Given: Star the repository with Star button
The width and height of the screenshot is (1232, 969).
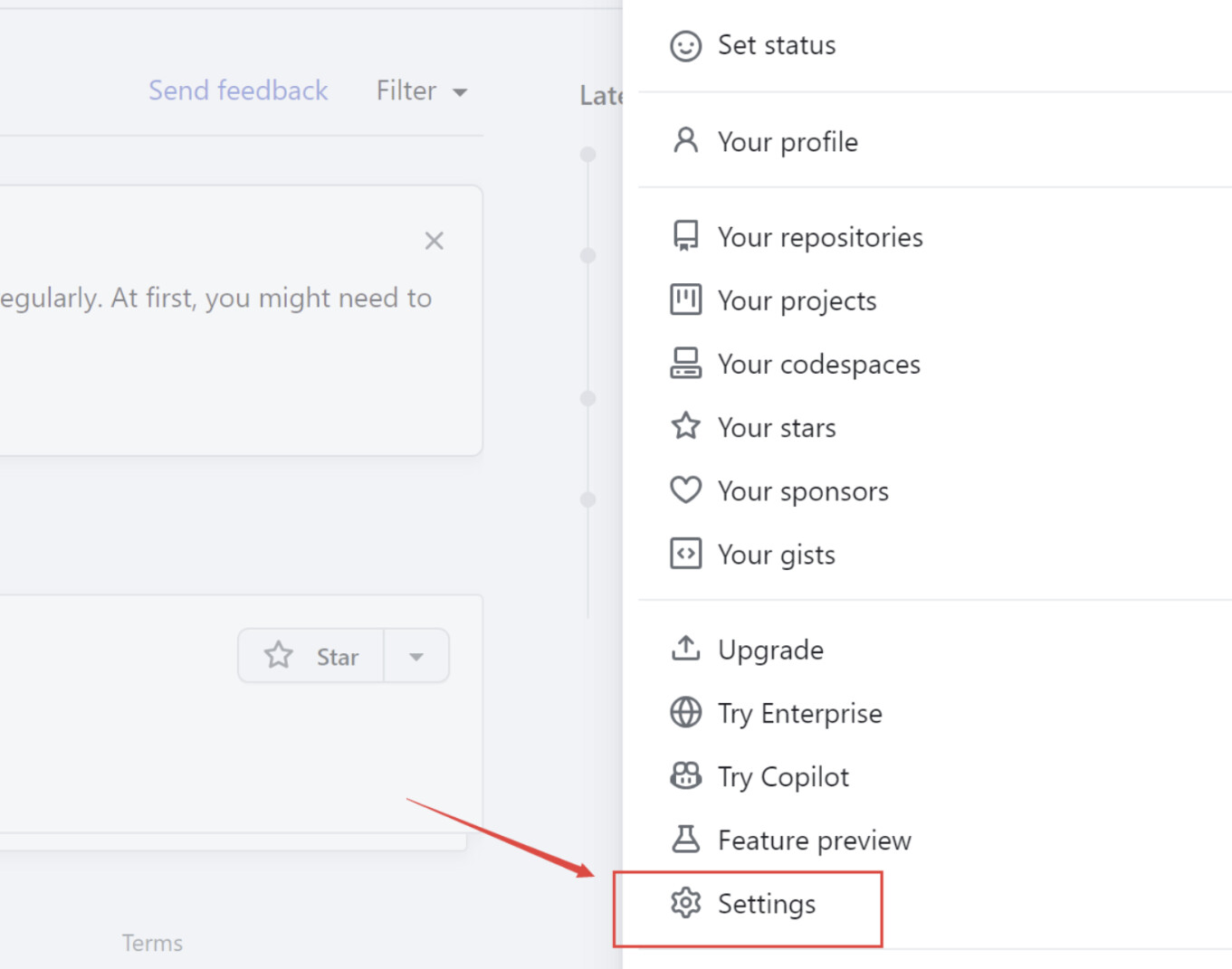Looking at the screenshot, I should pos(311,656).
